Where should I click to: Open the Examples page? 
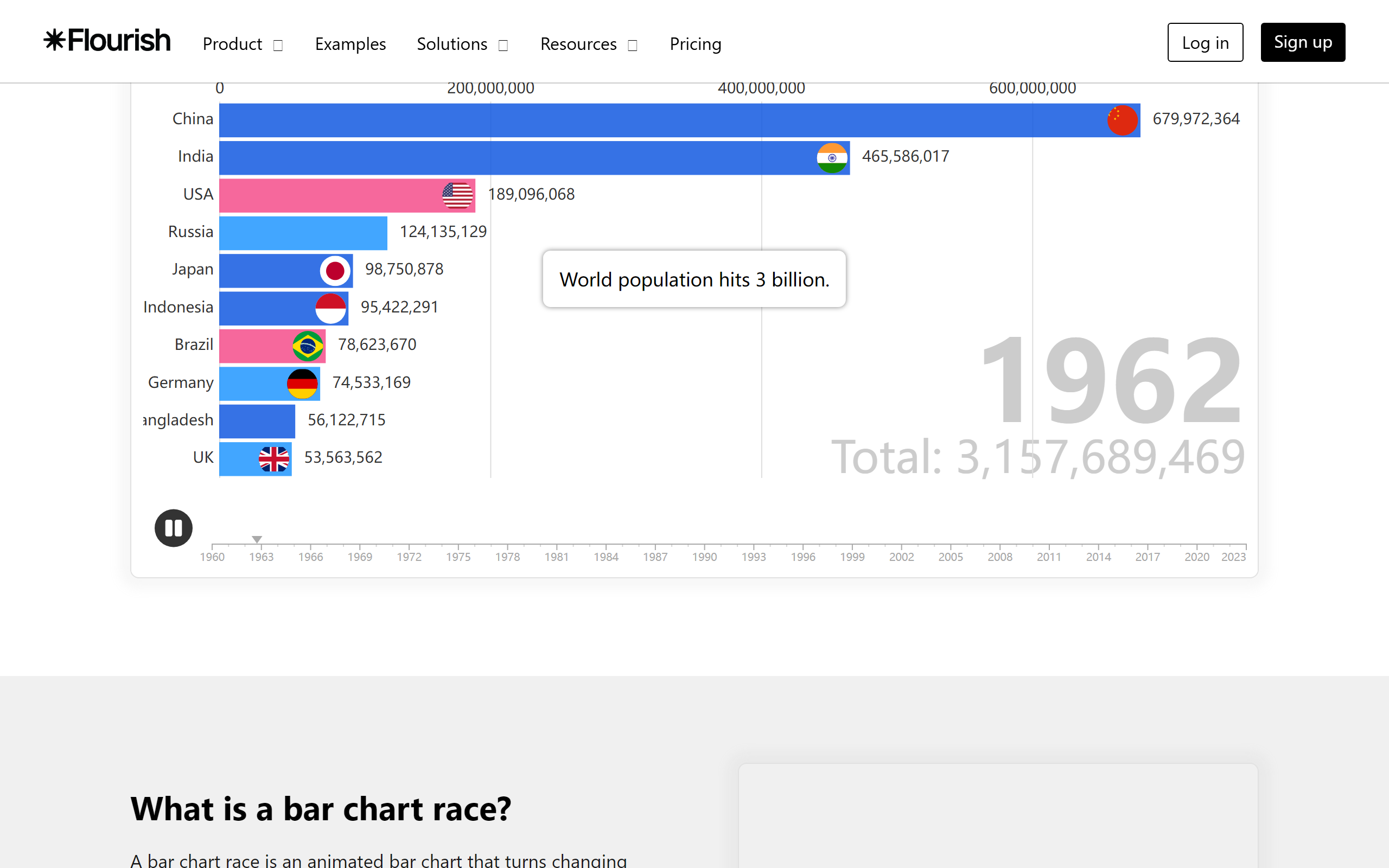tap(350, 44)
